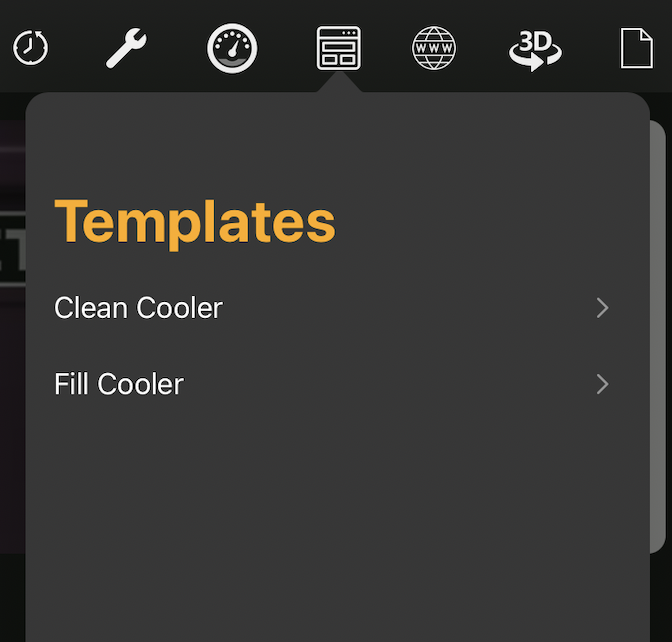
Task: Select the wrench tools icon
Action: pos(126,48)
